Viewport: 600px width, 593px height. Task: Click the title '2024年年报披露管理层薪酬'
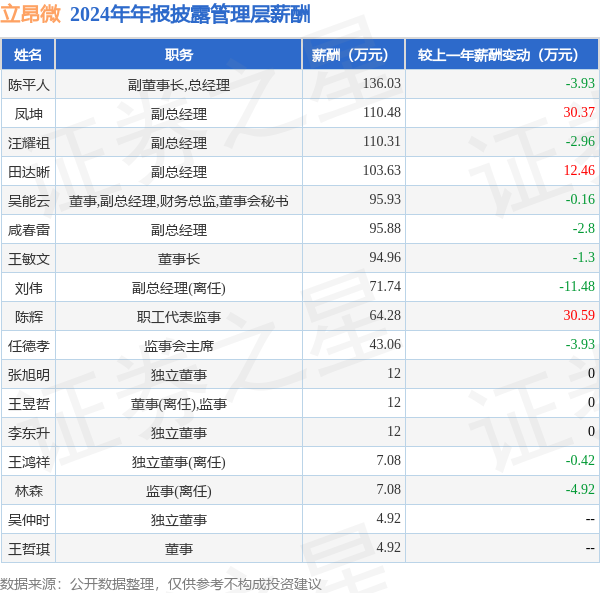[190, 14]
